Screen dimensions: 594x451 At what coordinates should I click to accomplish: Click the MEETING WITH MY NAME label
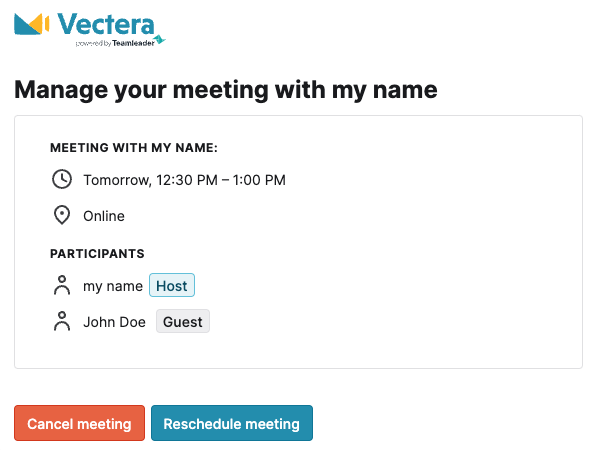134,148
